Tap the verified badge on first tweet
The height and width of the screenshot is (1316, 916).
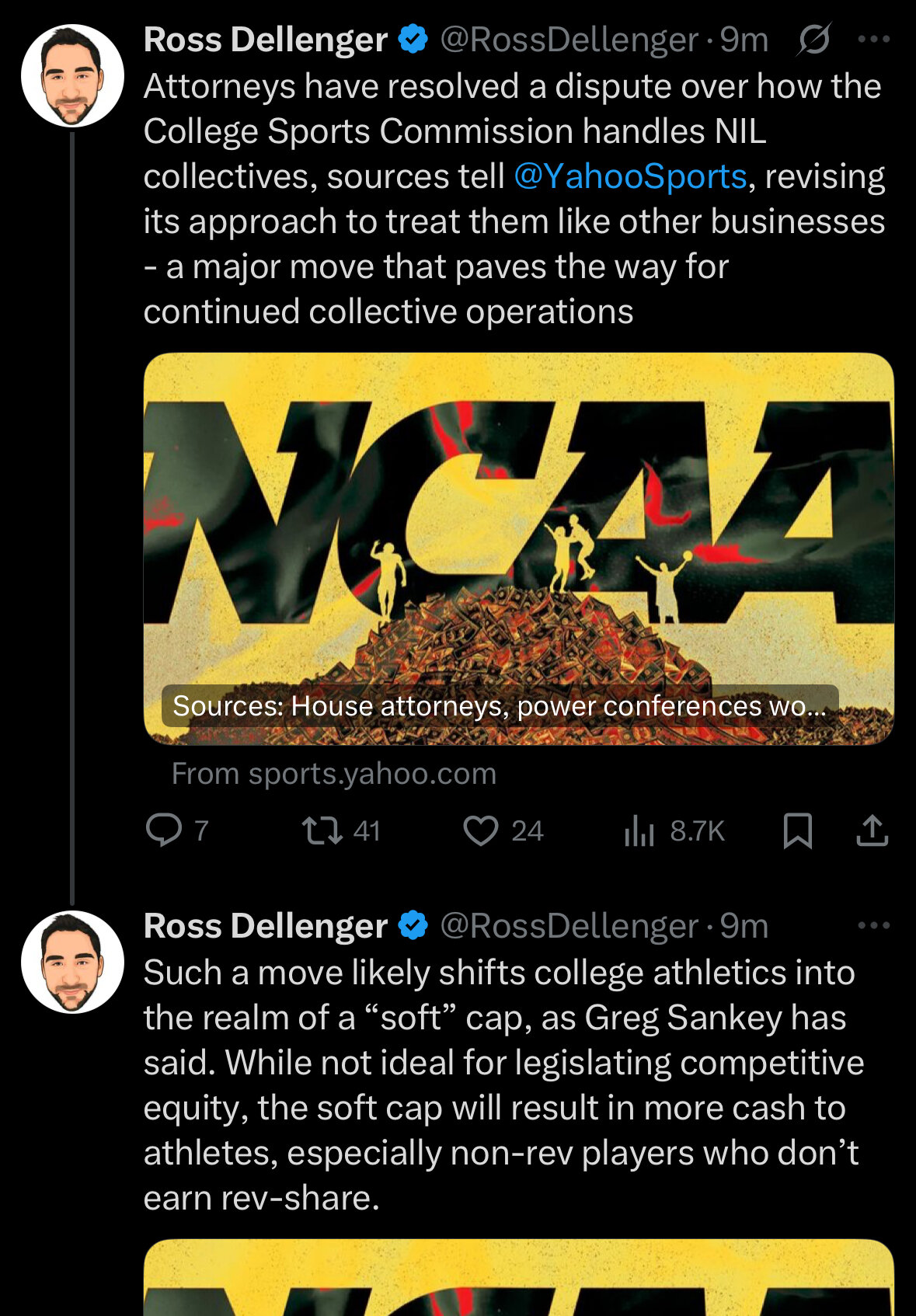pyautogui.click(x=413, y=39)
